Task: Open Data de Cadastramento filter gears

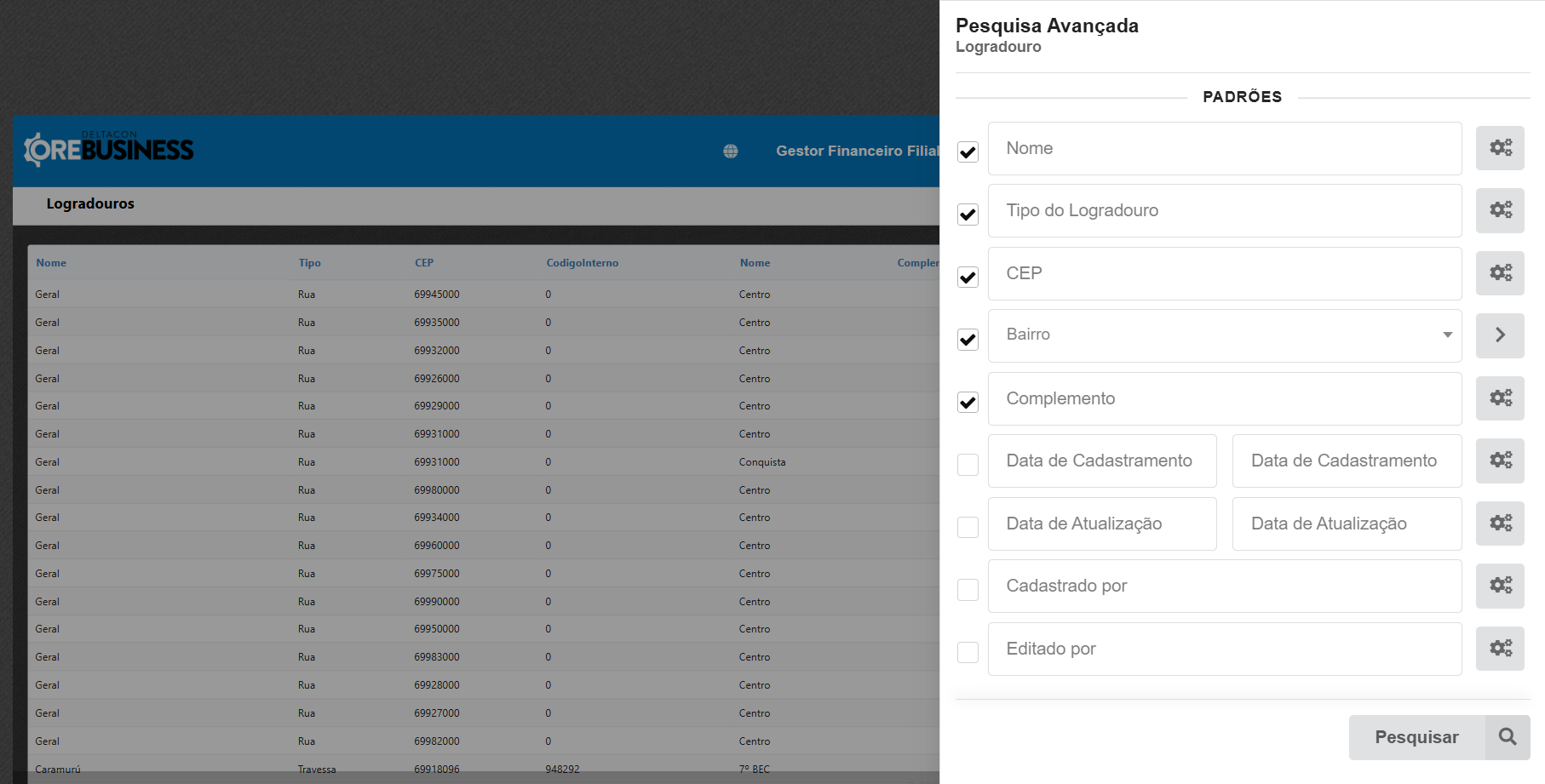Action: 1499,461
